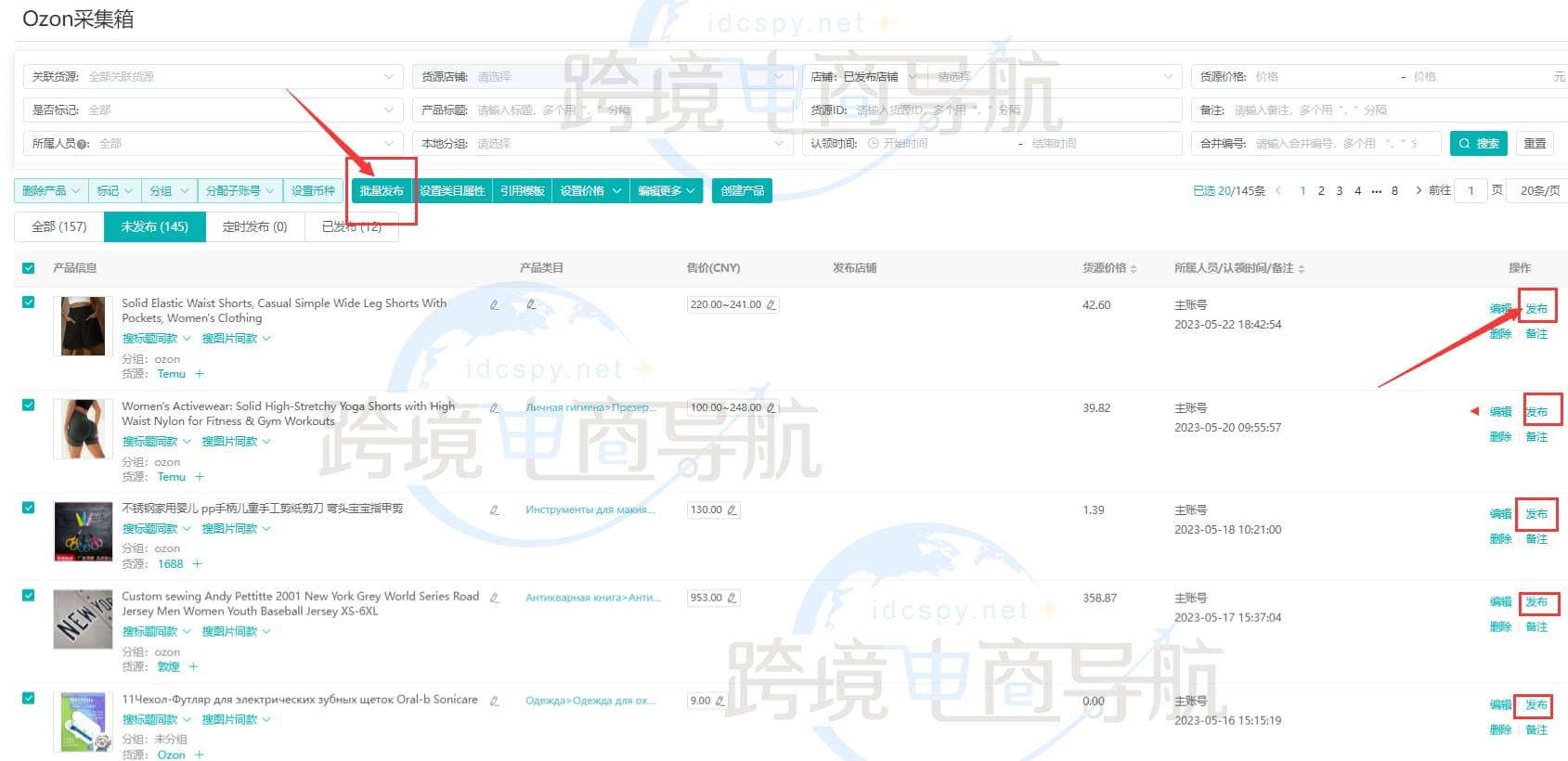This screenshot has width=1568, height=761.
Task: Click the help icon beside 所属人员
Action: 83,144
